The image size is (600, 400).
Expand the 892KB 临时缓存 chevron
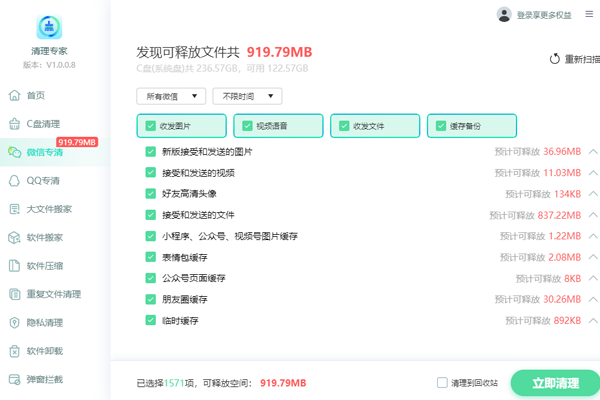pos(593,320)
